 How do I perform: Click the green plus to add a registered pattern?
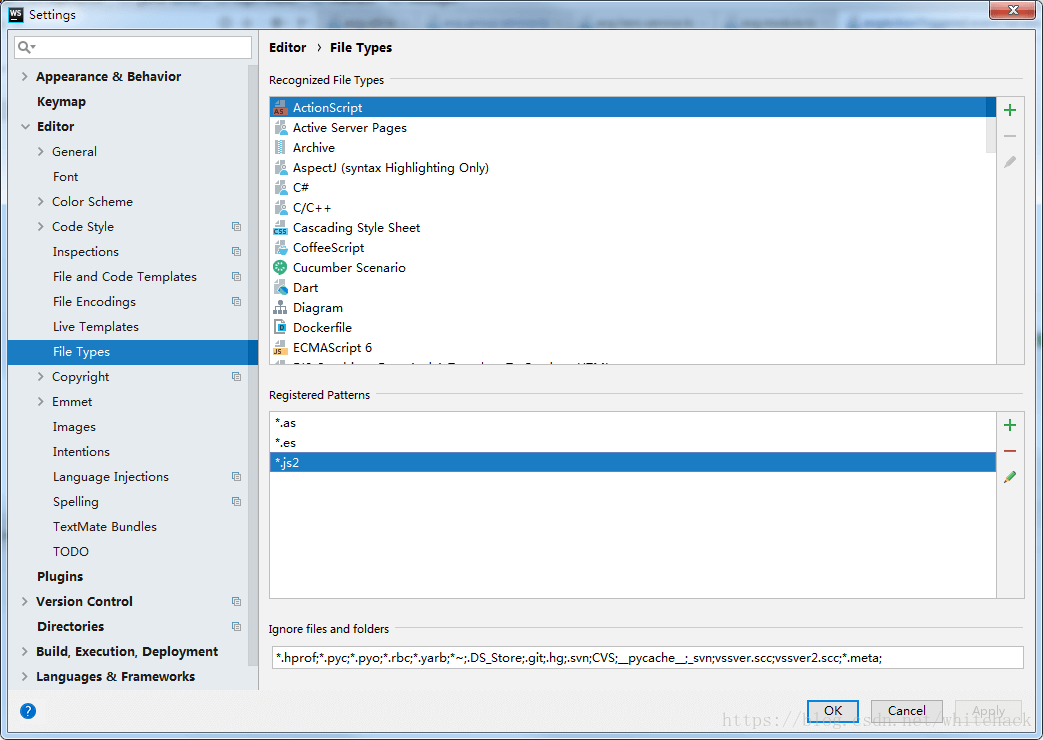click(x=1010, y=425)
